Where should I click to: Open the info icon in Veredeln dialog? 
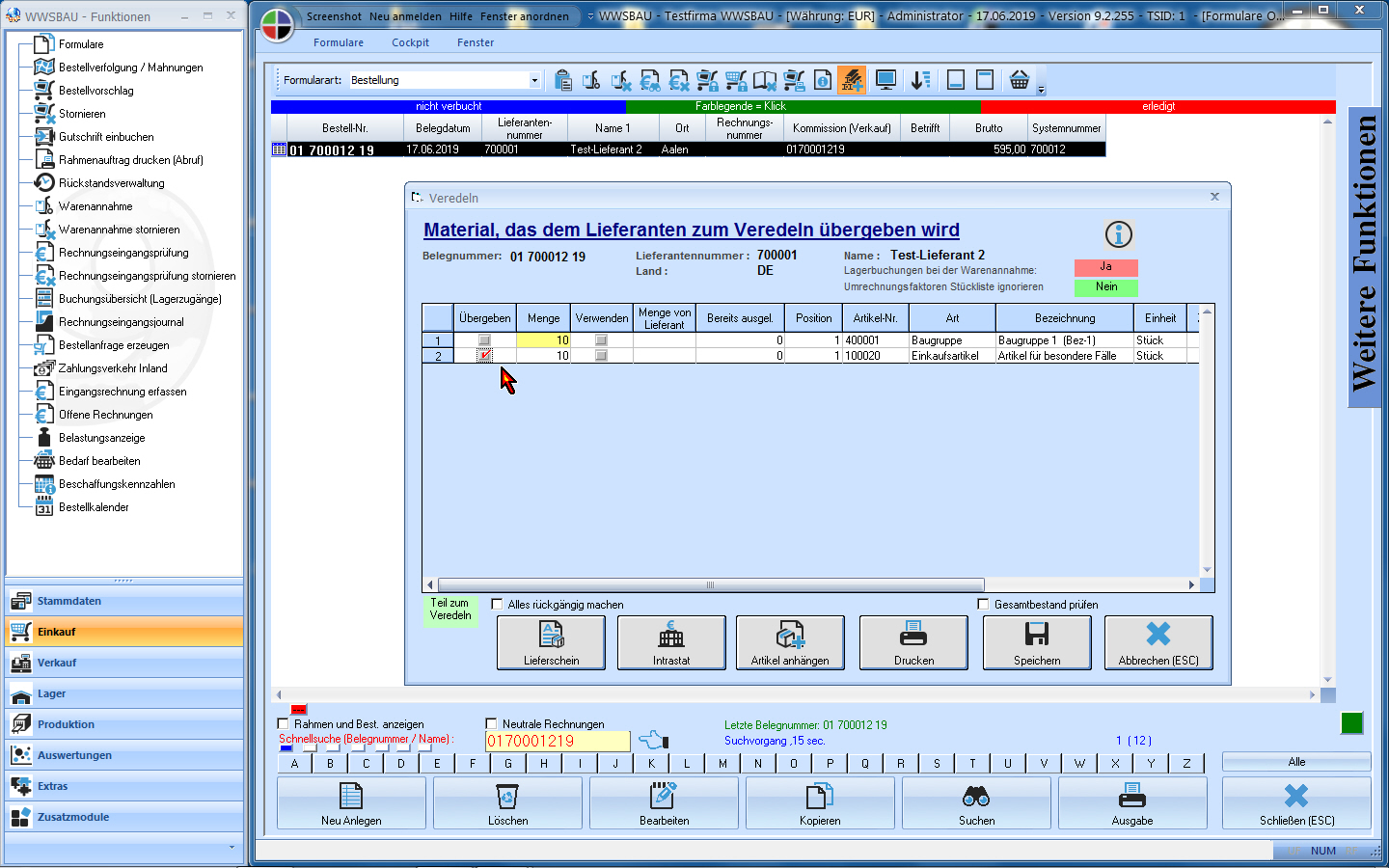point(1118,234)
